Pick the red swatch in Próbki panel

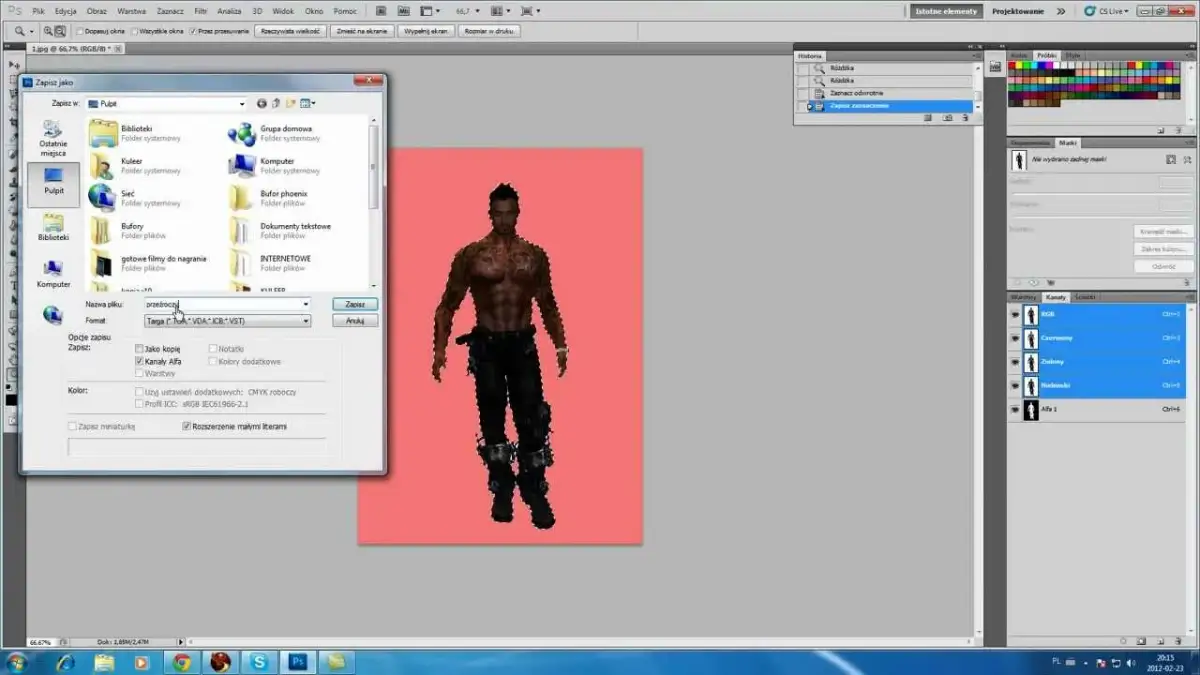1013,65
